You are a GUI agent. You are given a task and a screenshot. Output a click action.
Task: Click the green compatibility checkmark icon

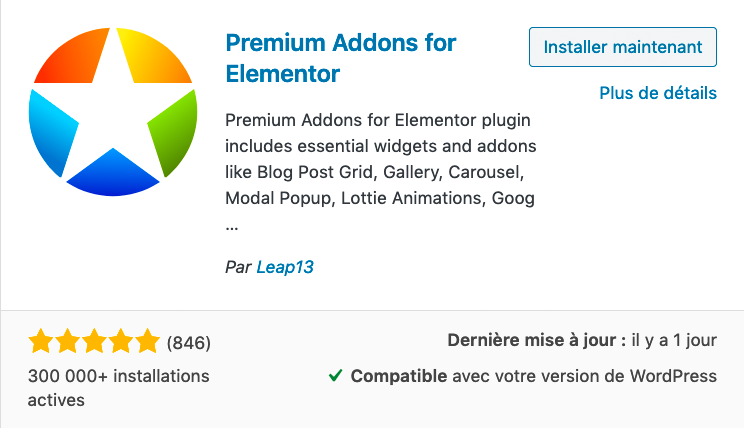coord(336,377)
